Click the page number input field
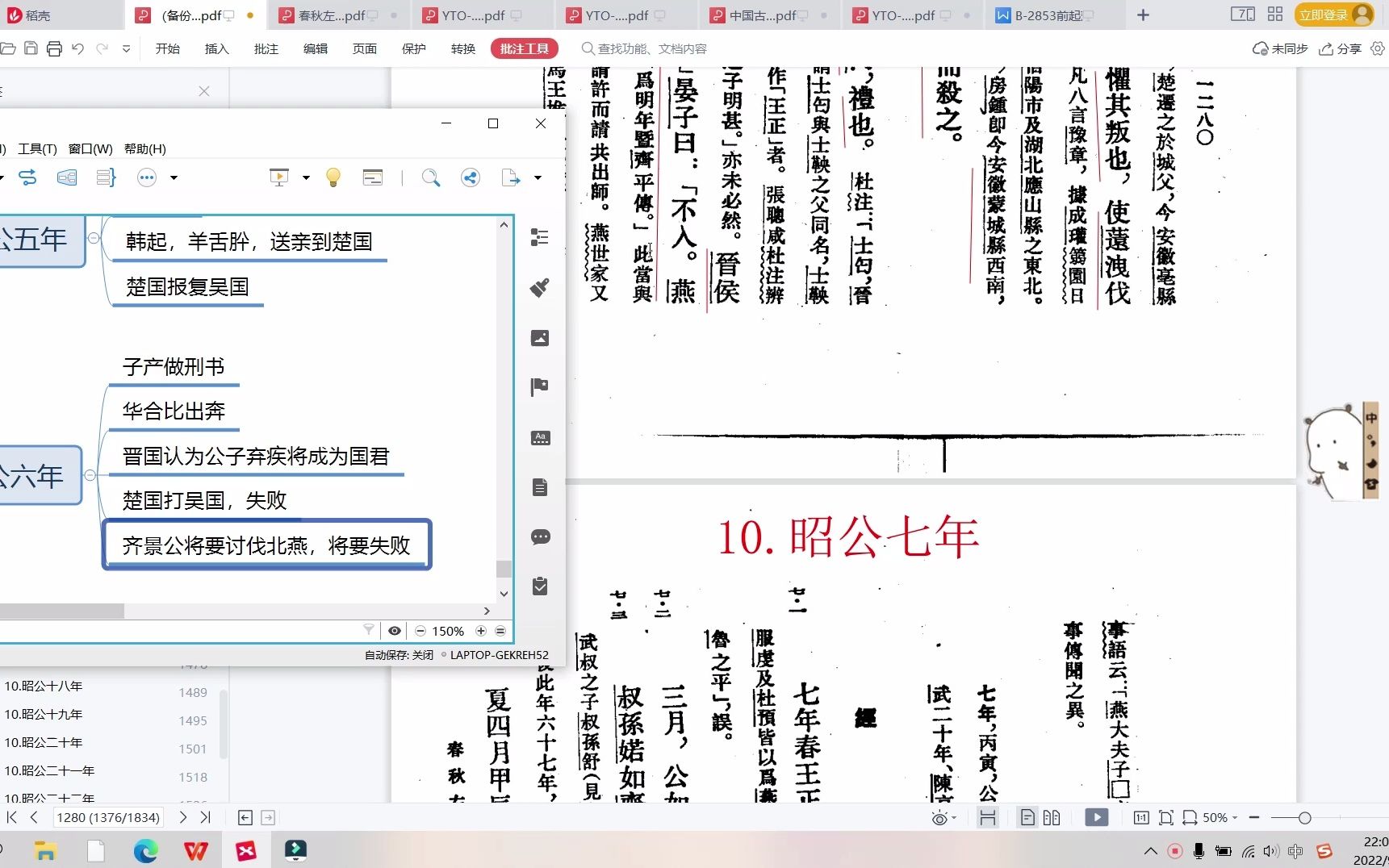1389x868 pixels. (108, 817)
